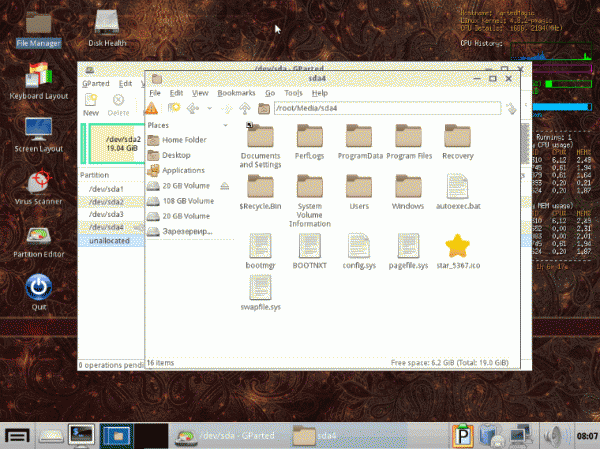Open the Partition Editor desktop shortcut

point(38,238)
